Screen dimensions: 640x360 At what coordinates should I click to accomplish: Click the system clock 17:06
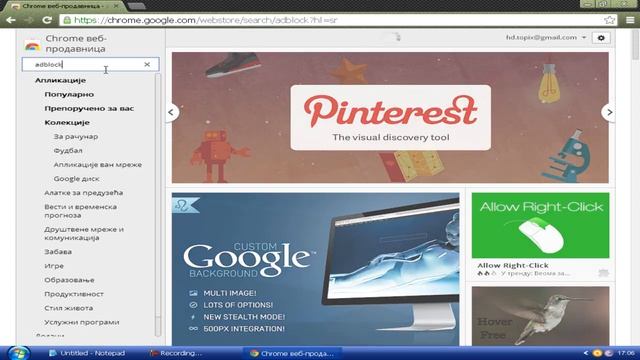click(626, 353)
